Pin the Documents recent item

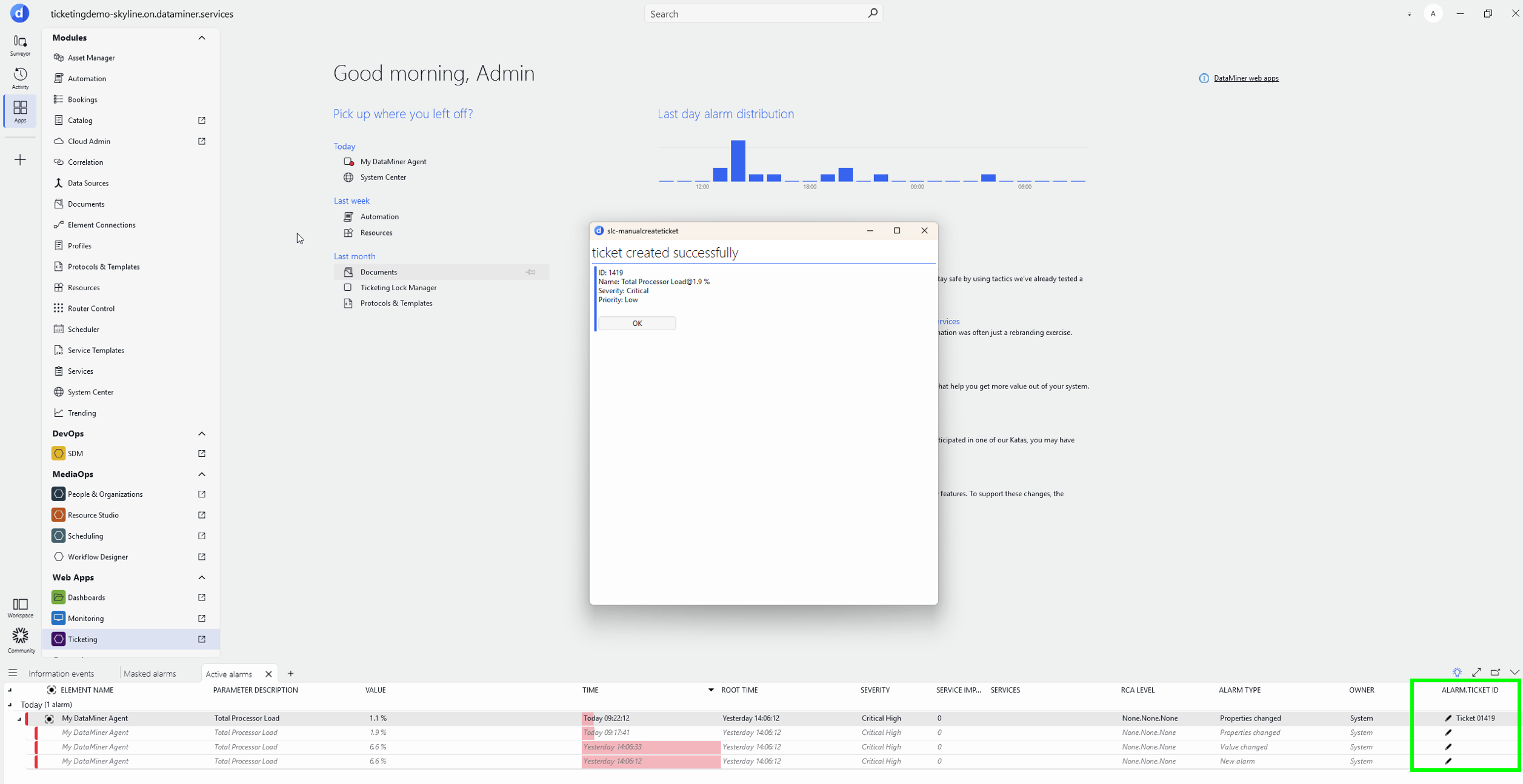coord(530,272)
